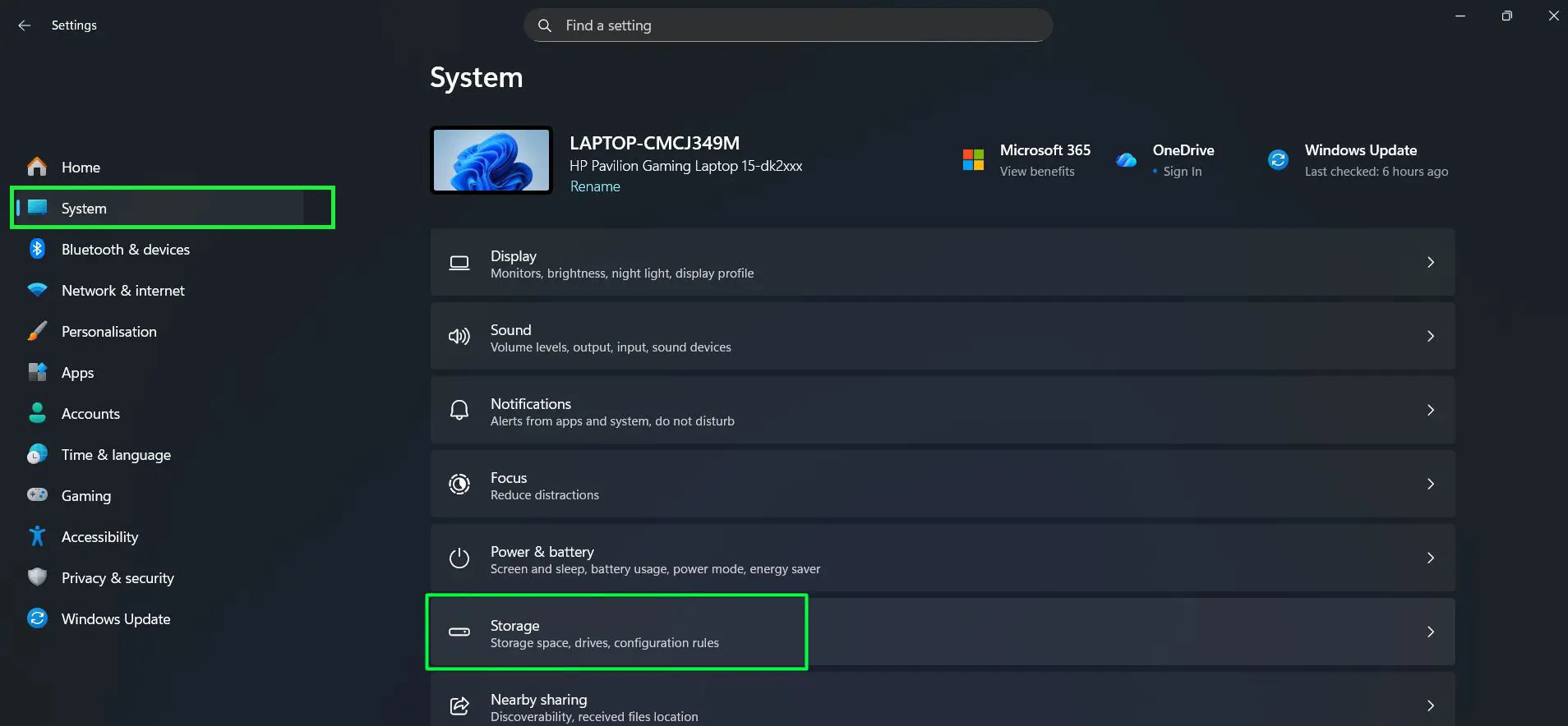The width and height of the screenshot is (1568, 726).
Task: Click the System monitor icon in sidebar
Action: 37,207
